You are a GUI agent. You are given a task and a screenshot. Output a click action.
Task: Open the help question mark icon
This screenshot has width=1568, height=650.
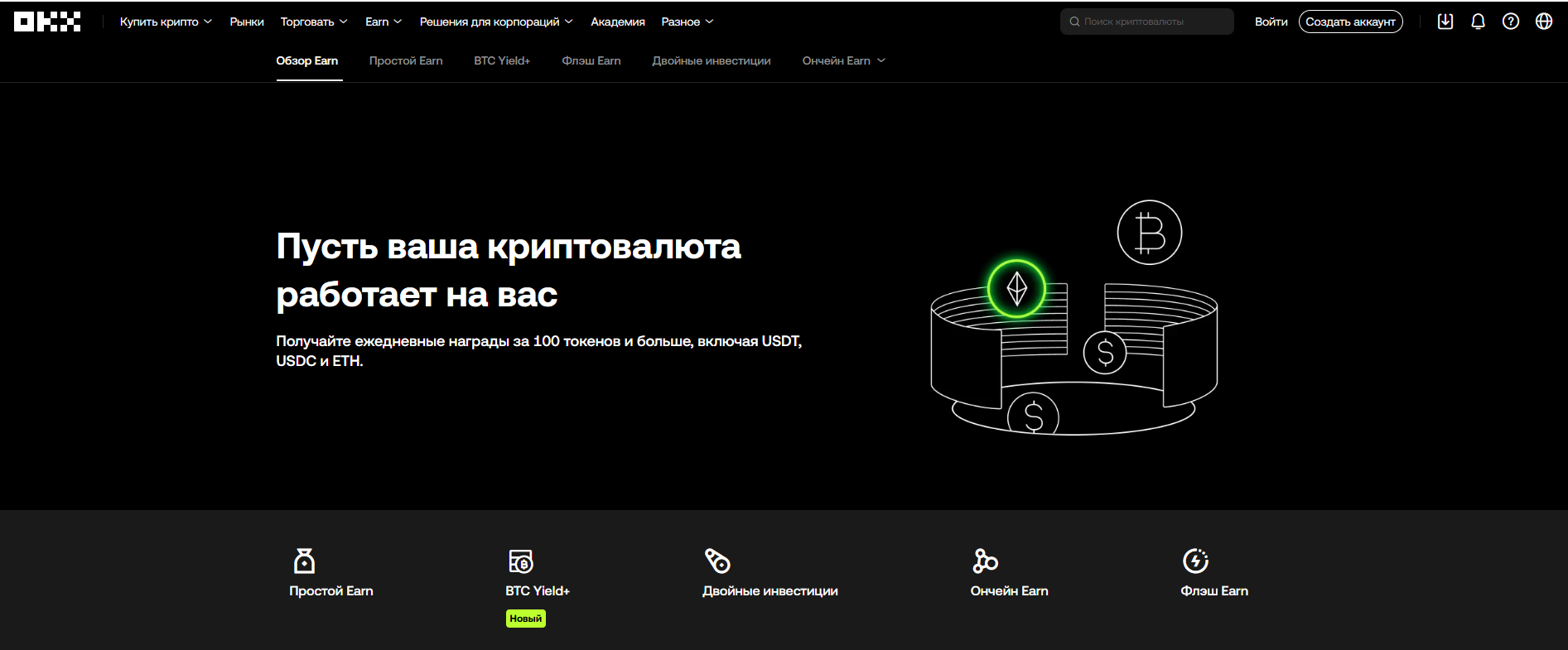(x=1511, y=22)
